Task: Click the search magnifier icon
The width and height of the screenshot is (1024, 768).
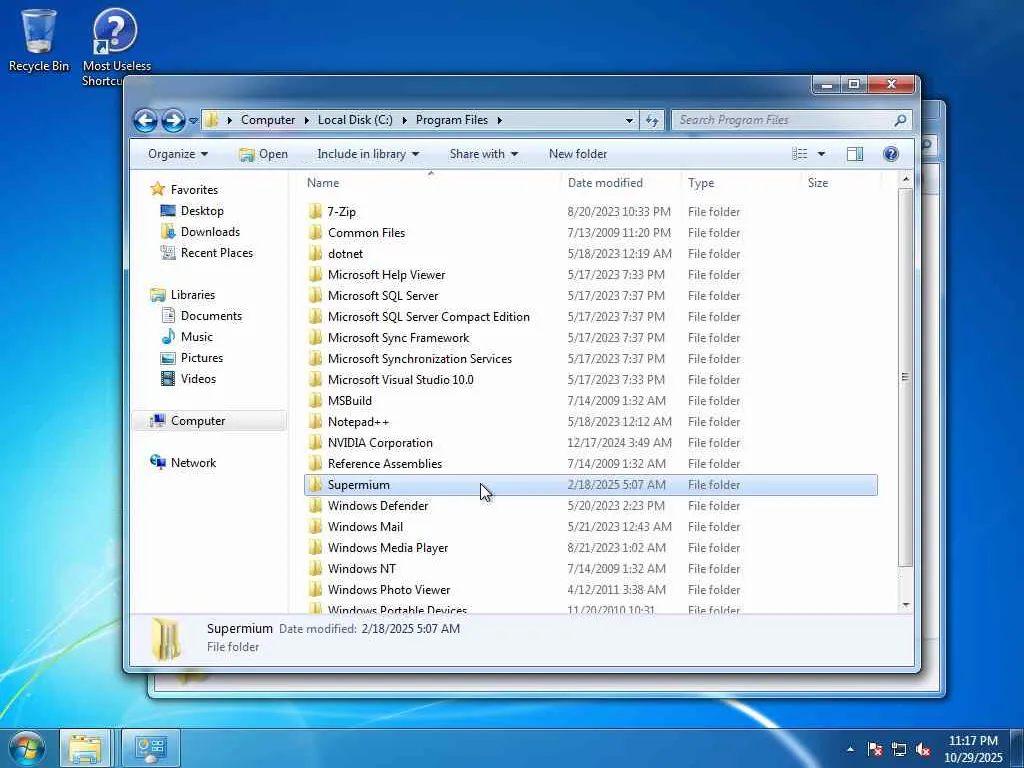Action: coord(900,120)
